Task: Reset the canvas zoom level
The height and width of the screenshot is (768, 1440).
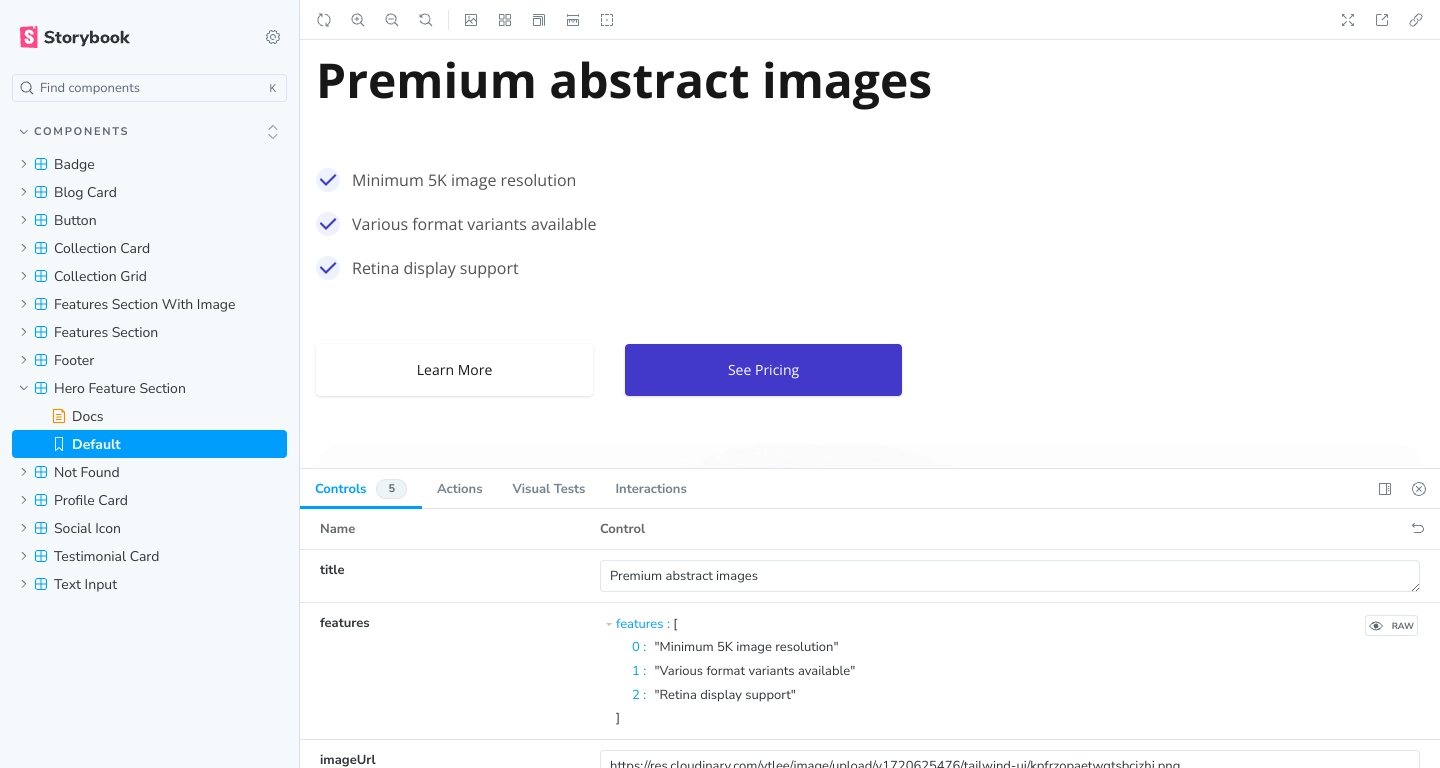Action: pyautogui.click(x=426, y=20)
